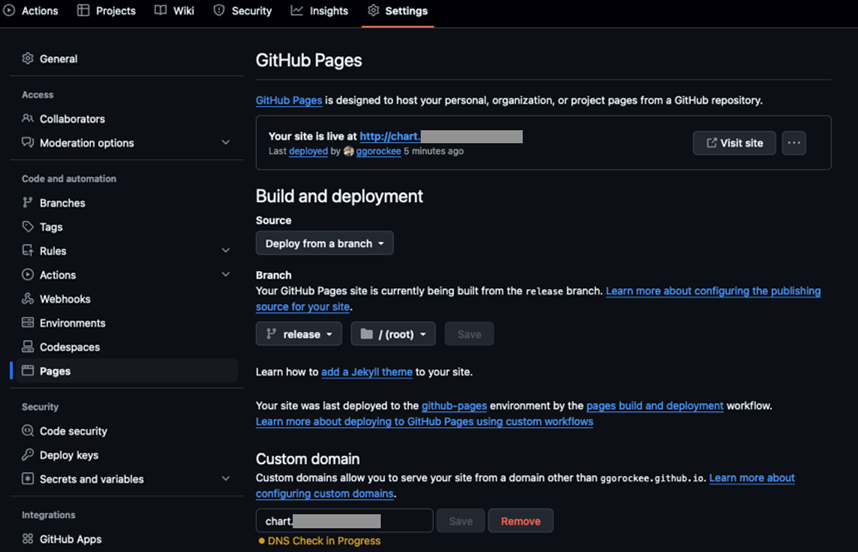Open Learn more about deploying custom workflows link

pos(425,422)
